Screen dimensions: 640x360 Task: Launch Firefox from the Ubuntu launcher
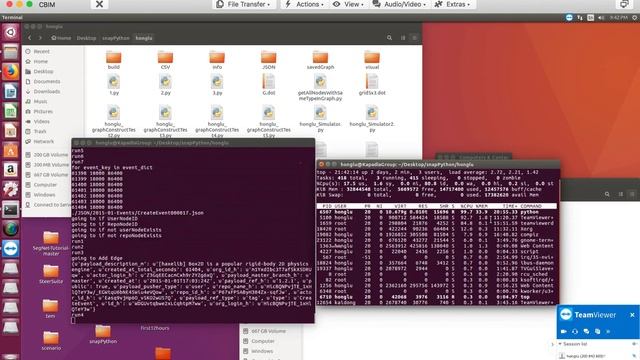coord(11,71)
